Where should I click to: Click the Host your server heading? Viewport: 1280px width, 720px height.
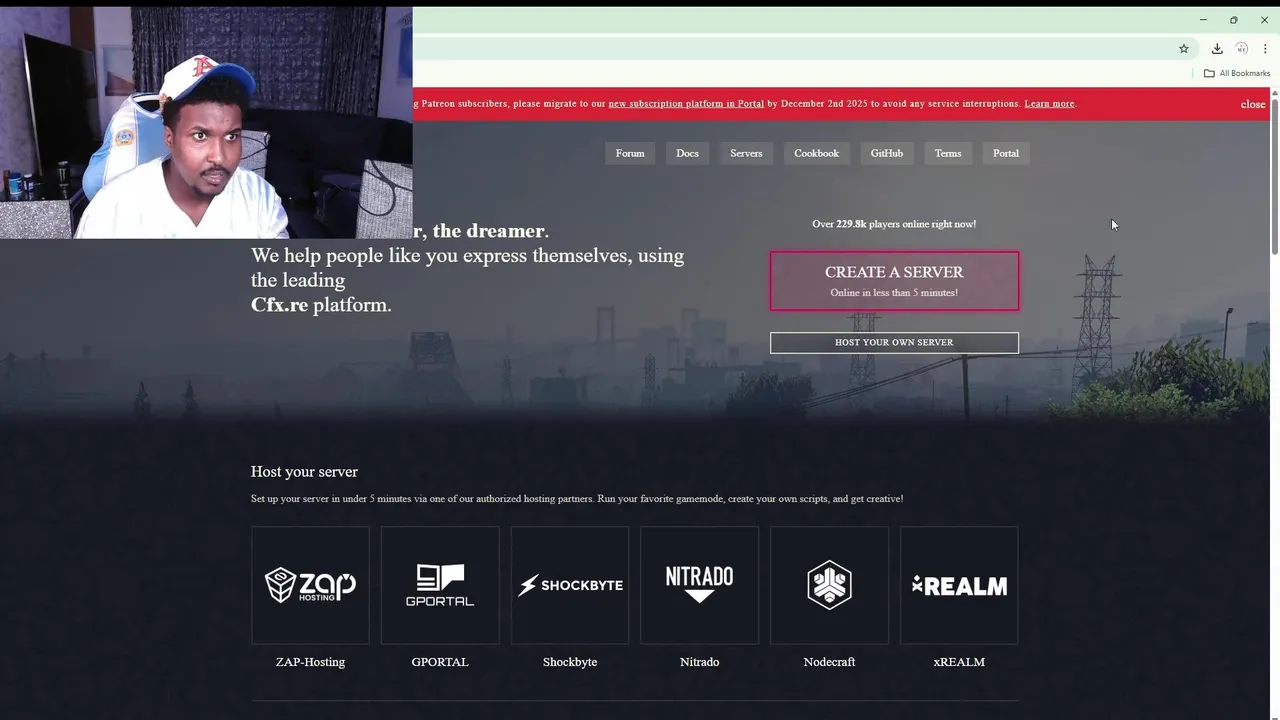304,472
